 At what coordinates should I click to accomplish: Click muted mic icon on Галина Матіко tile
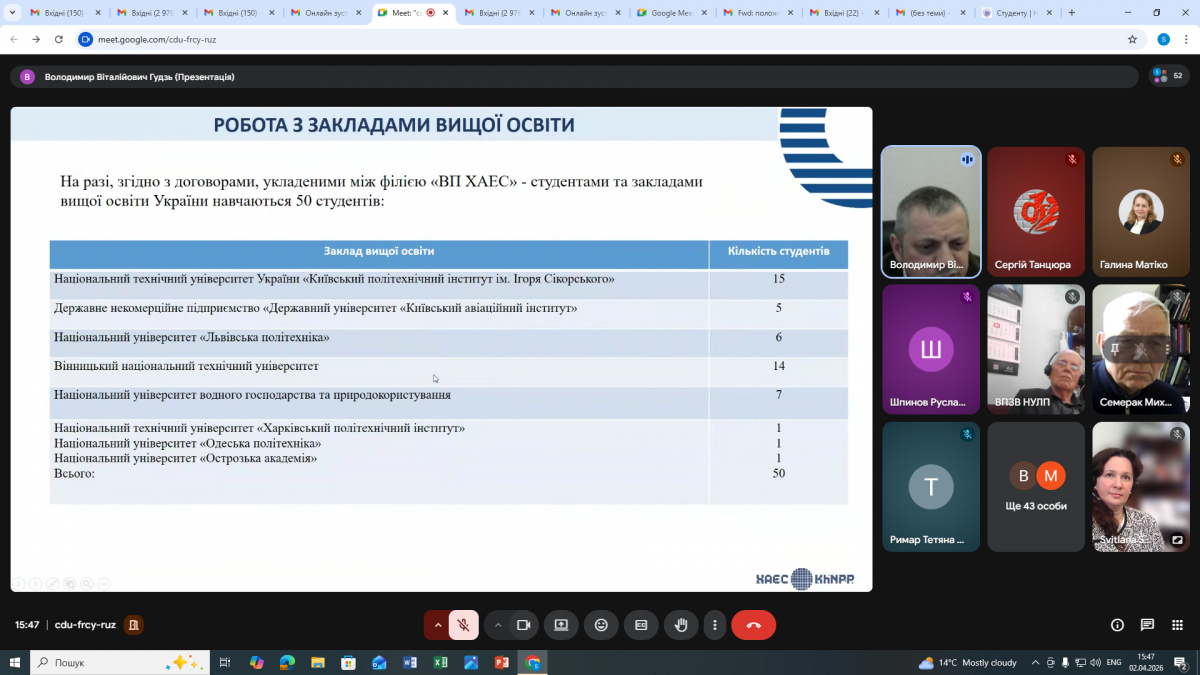pyautogui.click(x=1177, y=159)
